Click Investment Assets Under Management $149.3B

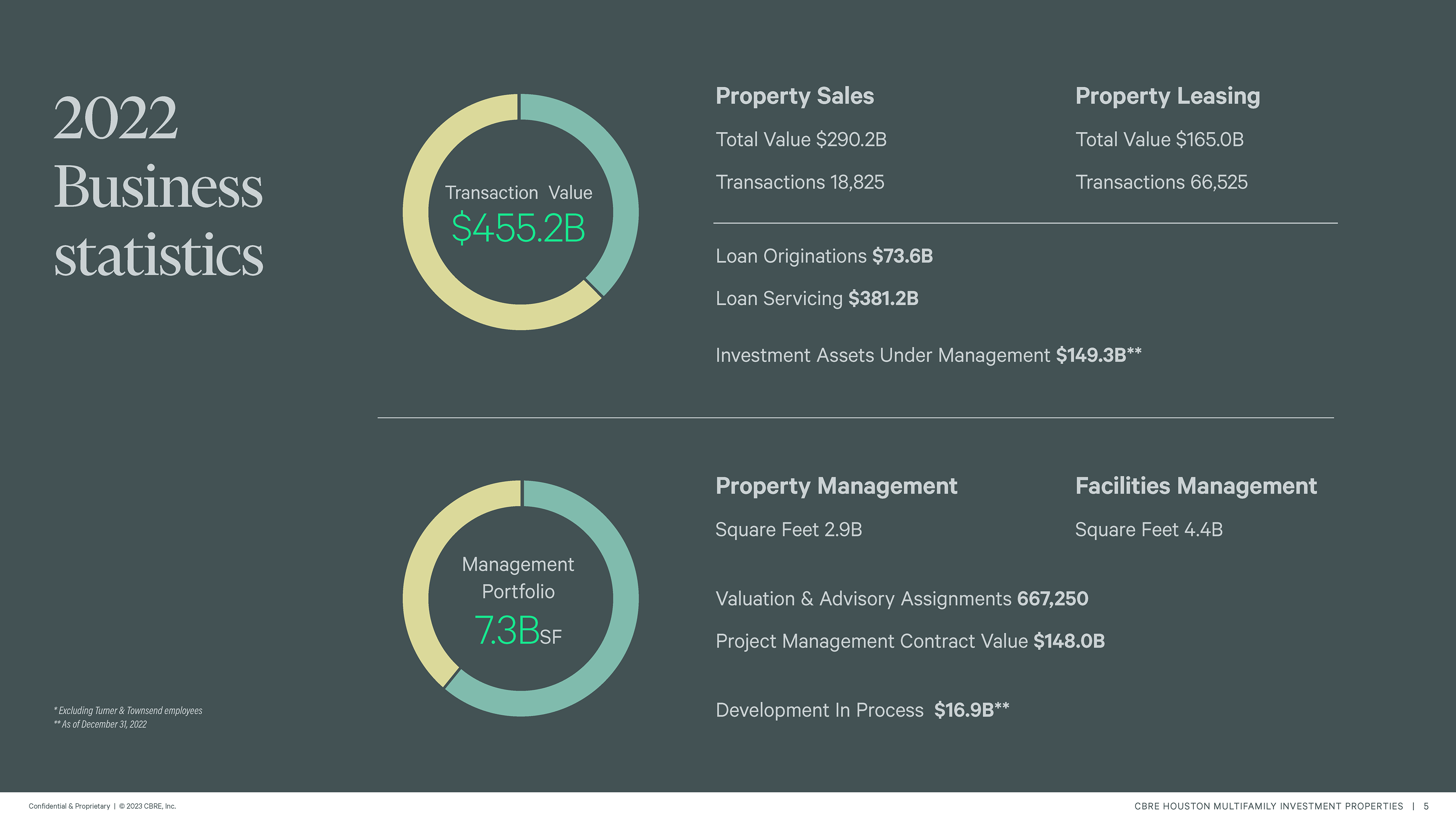coord(928,355)
